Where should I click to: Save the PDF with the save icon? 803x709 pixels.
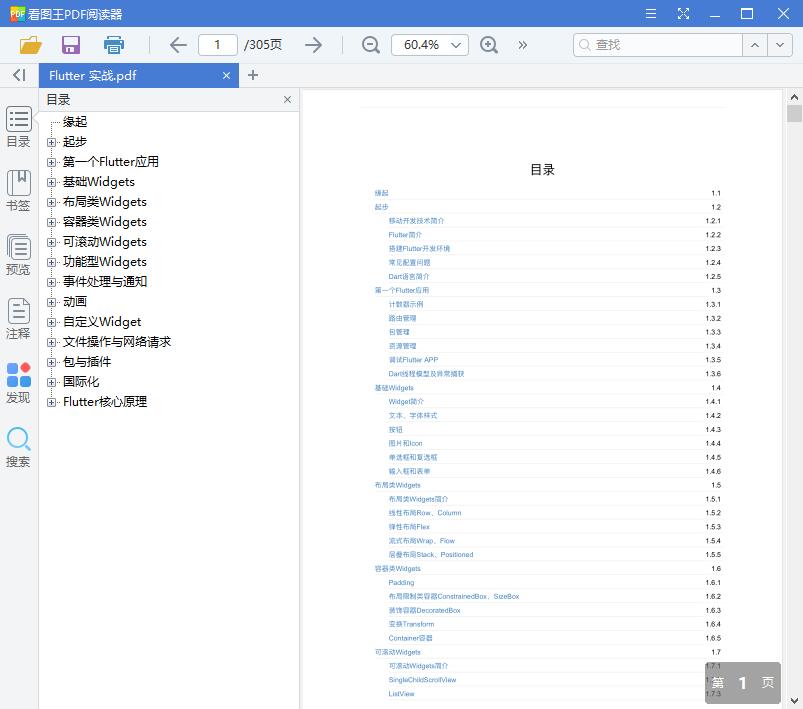click(x=70, y=45)
